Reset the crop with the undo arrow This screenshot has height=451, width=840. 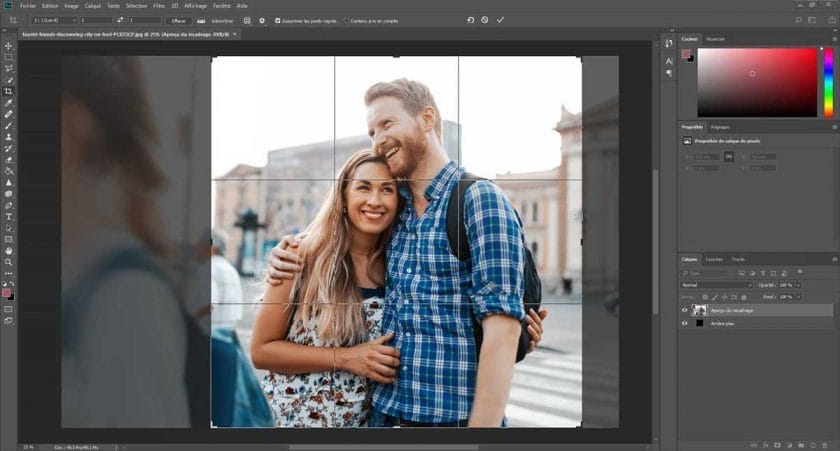(x=471, y=20)
